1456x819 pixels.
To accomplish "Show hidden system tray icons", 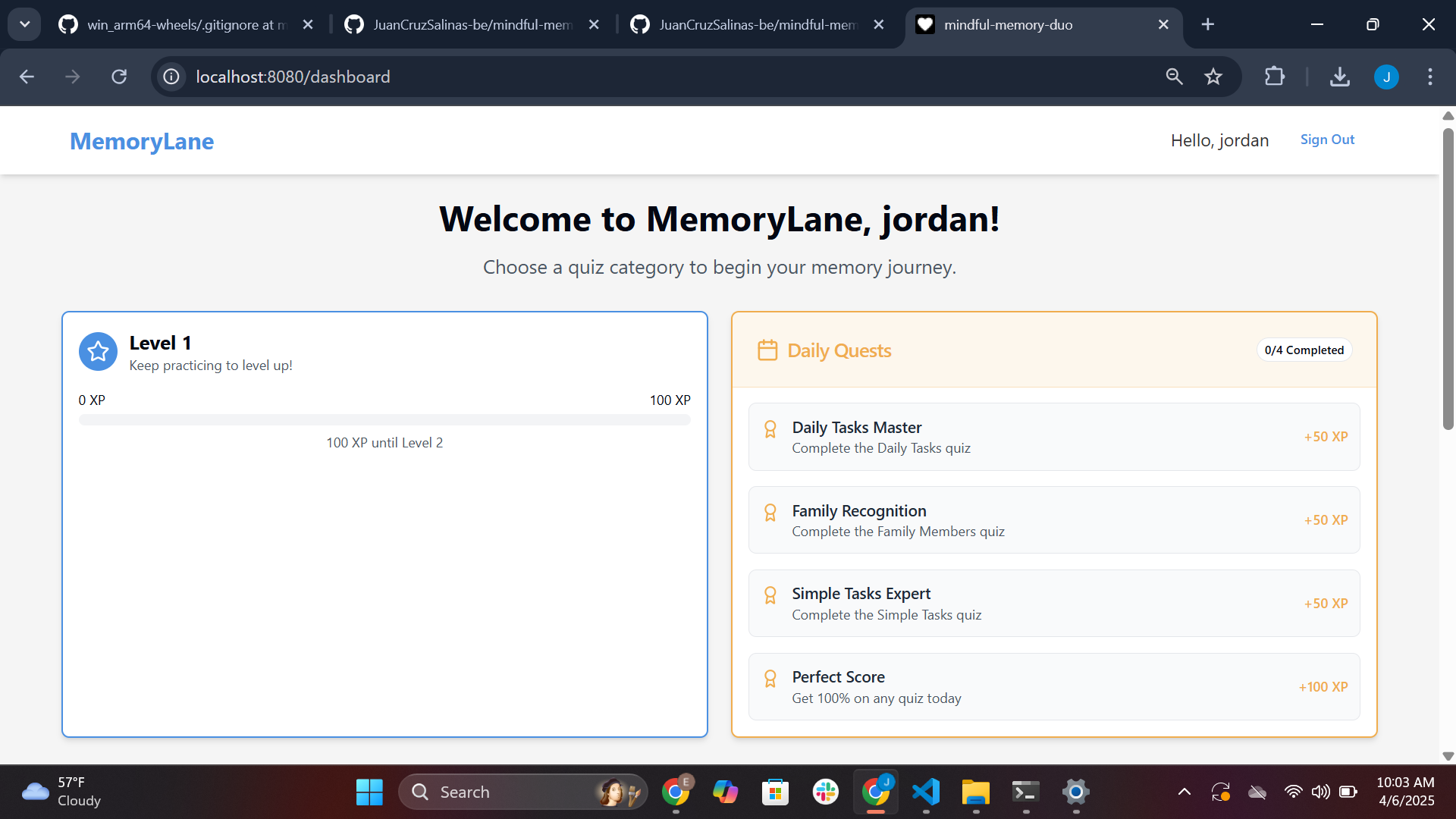I will tap(1184, 792).
